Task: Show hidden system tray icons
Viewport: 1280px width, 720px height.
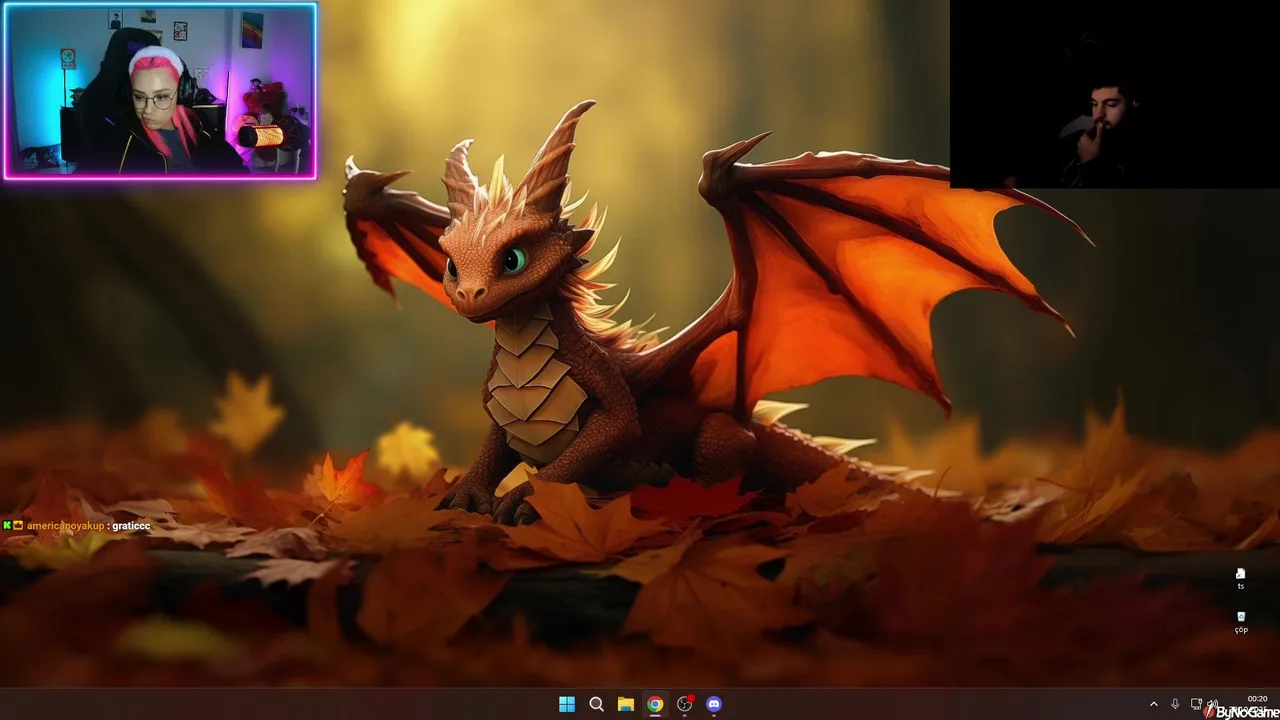Action: 1153,704
